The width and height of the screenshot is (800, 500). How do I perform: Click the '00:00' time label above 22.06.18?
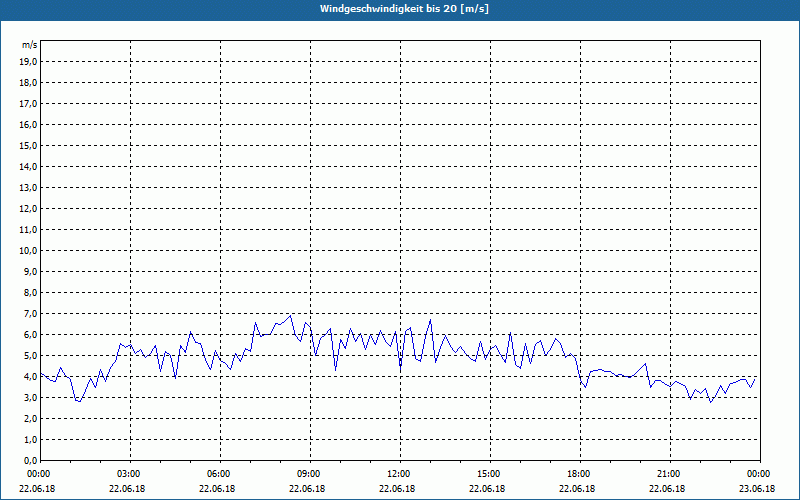coord(38,474)
